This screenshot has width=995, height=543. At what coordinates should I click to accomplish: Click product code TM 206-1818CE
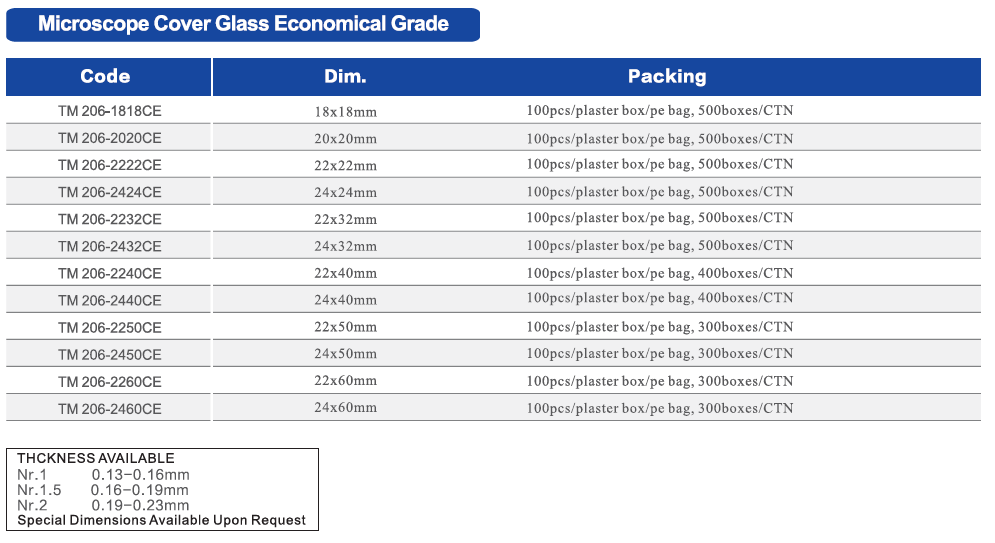tap(110, 111)
